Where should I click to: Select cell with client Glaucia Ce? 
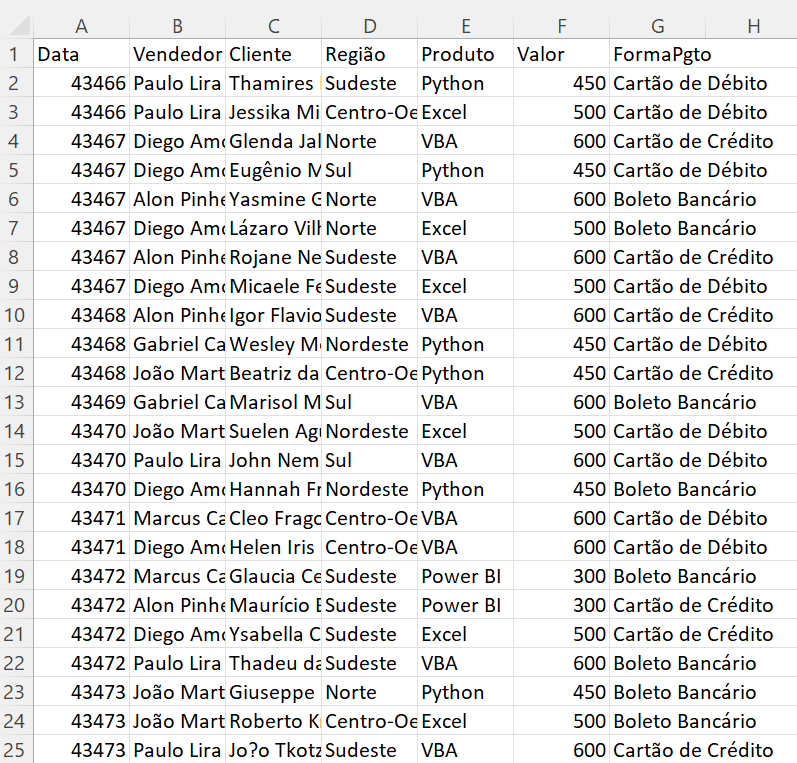(273, 576)
